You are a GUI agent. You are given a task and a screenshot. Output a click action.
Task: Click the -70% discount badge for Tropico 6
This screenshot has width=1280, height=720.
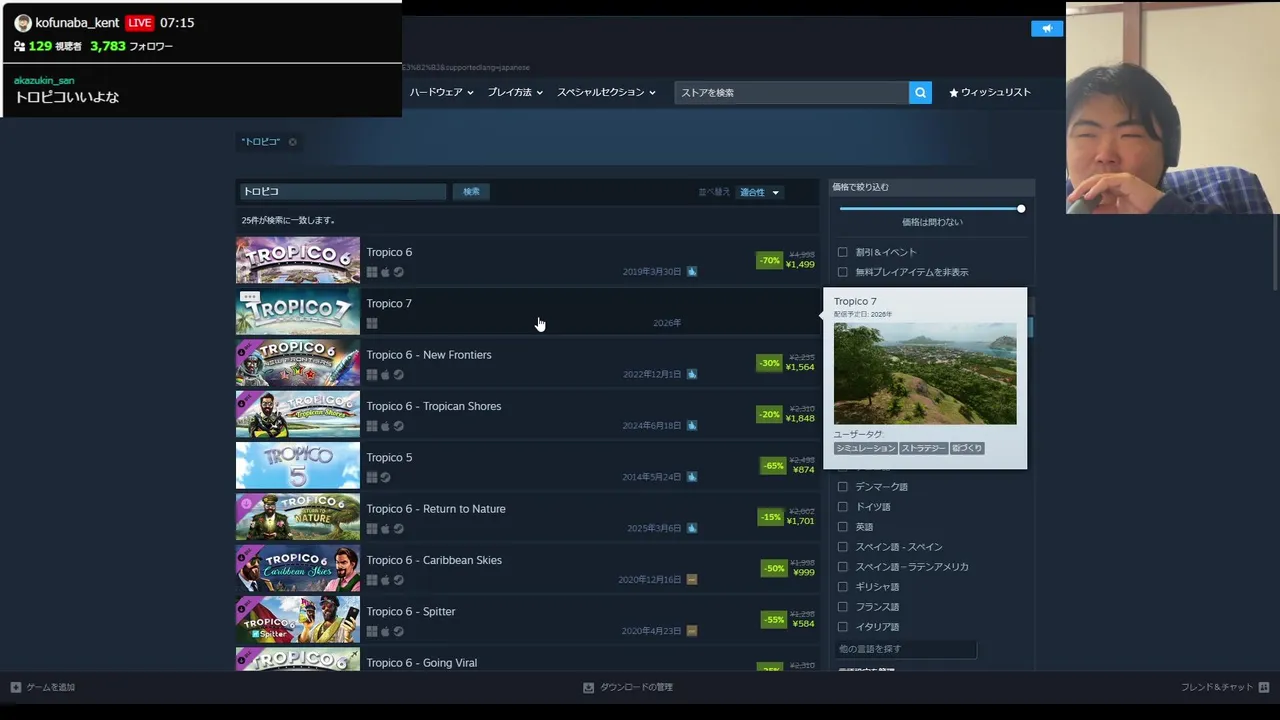(769, 261)
